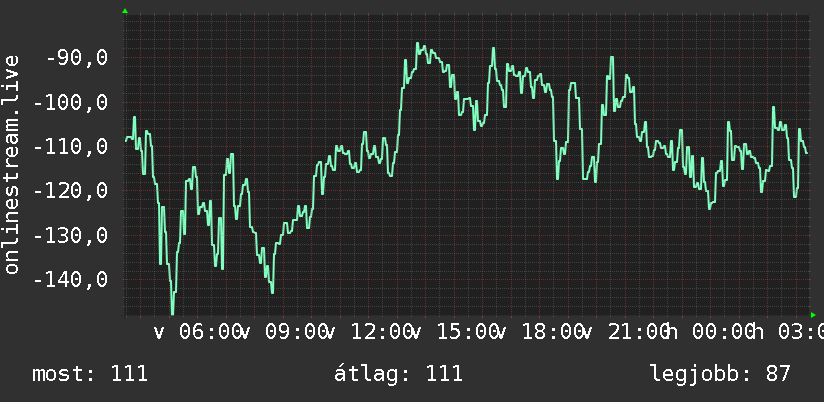Click the v 06:00 time label

click(200, 332)
